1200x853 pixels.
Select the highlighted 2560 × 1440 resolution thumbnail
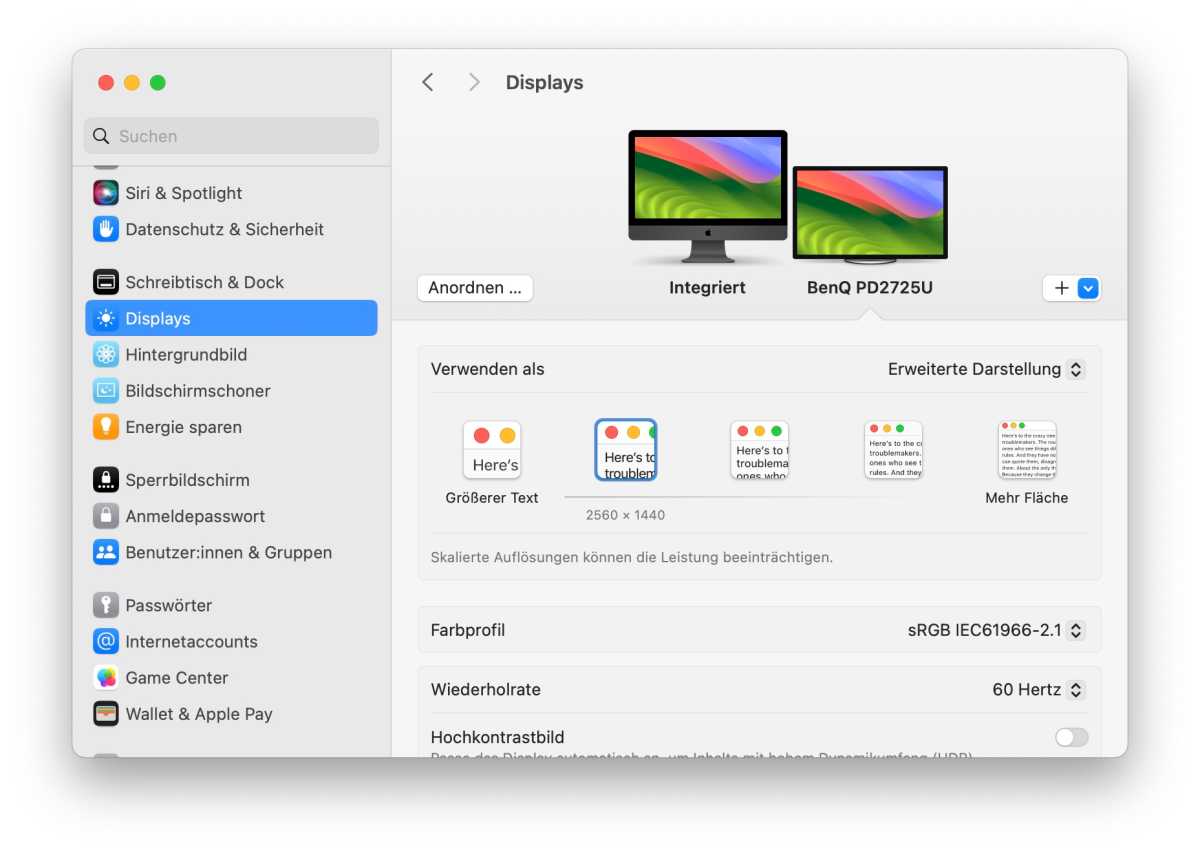tap(626, 450)
